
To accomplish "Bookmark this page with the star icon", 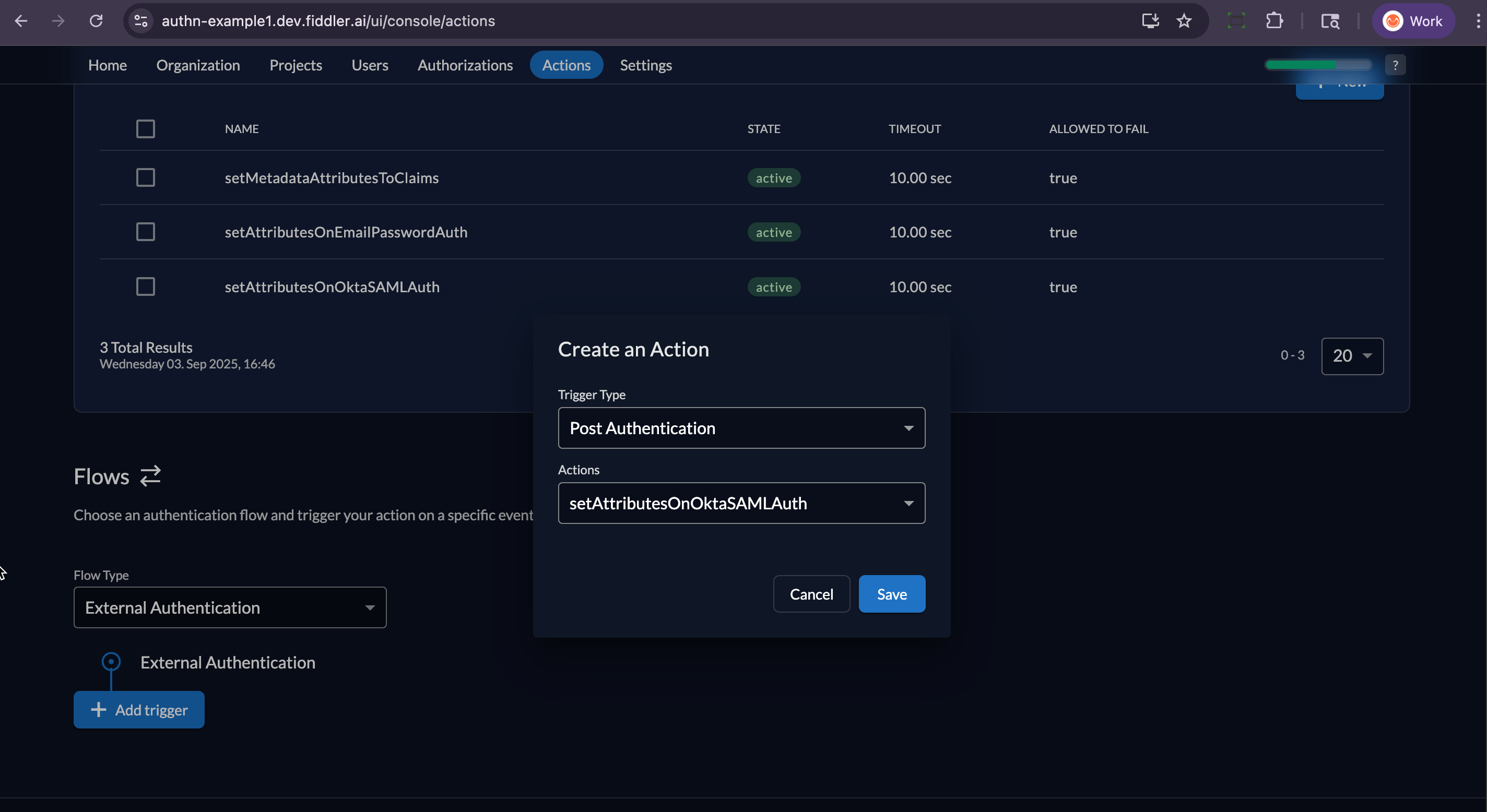I will (1185, 21).
